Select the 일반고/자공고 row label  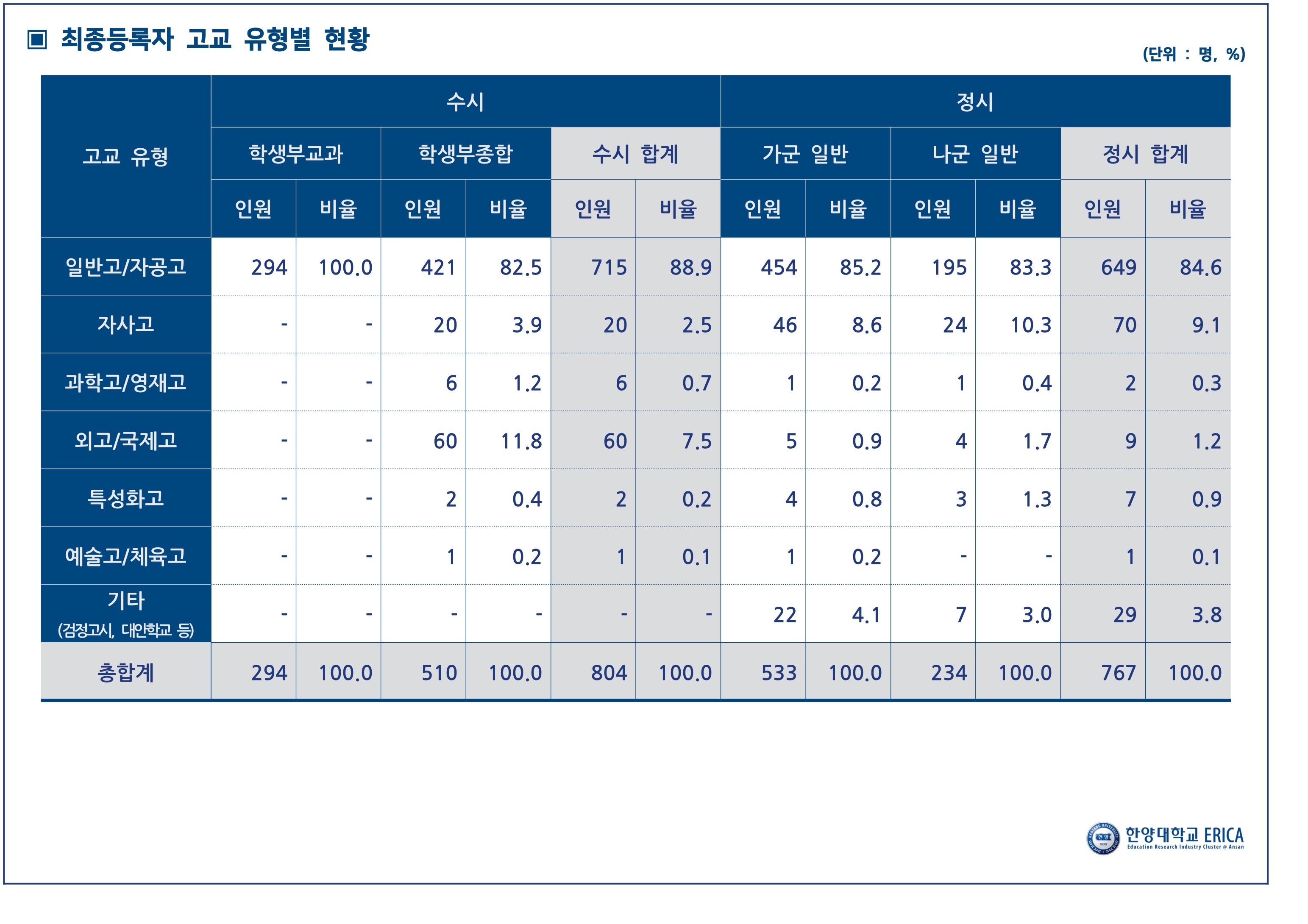point(125,266)
